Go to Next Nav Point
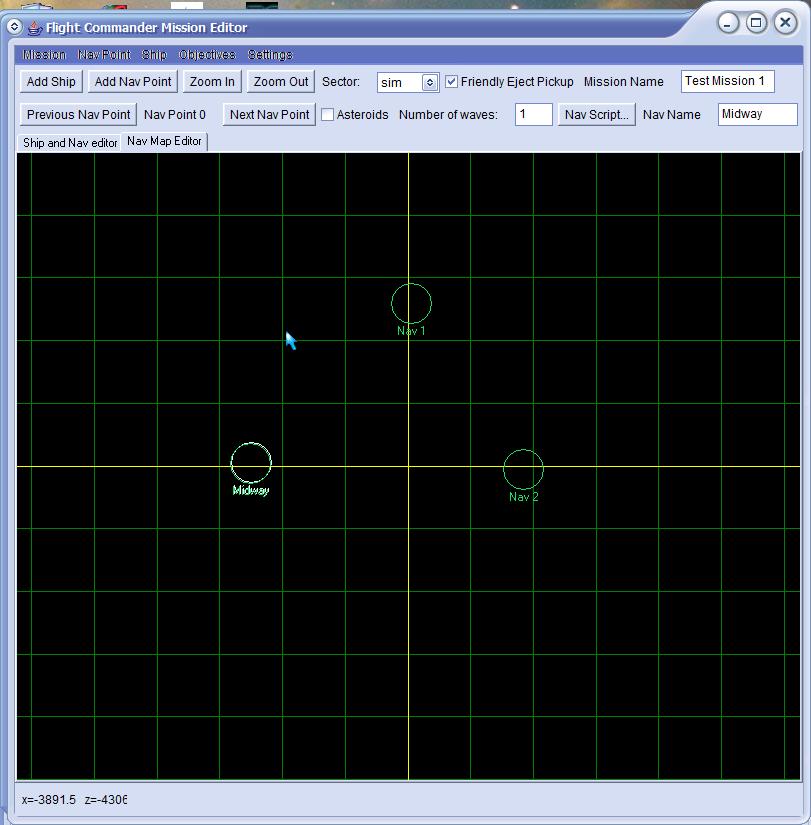Image resolution: width=811 pixels, height=825 pixels. pyautogui.click(x=269, y=115)
